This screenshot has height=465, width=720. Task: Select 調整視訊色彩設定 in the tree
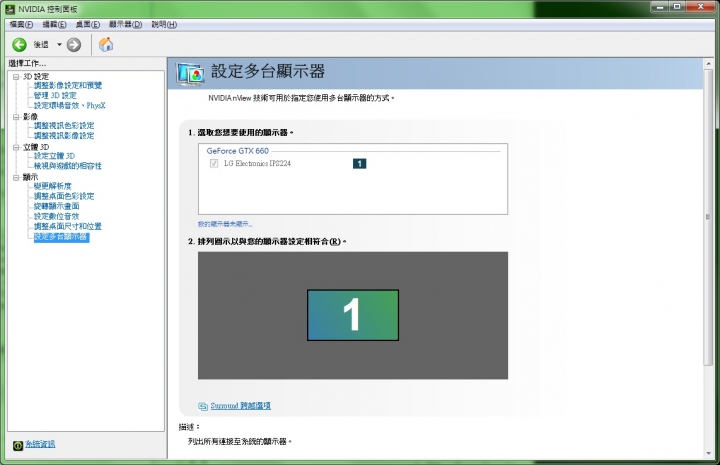(x=64, y=126)
